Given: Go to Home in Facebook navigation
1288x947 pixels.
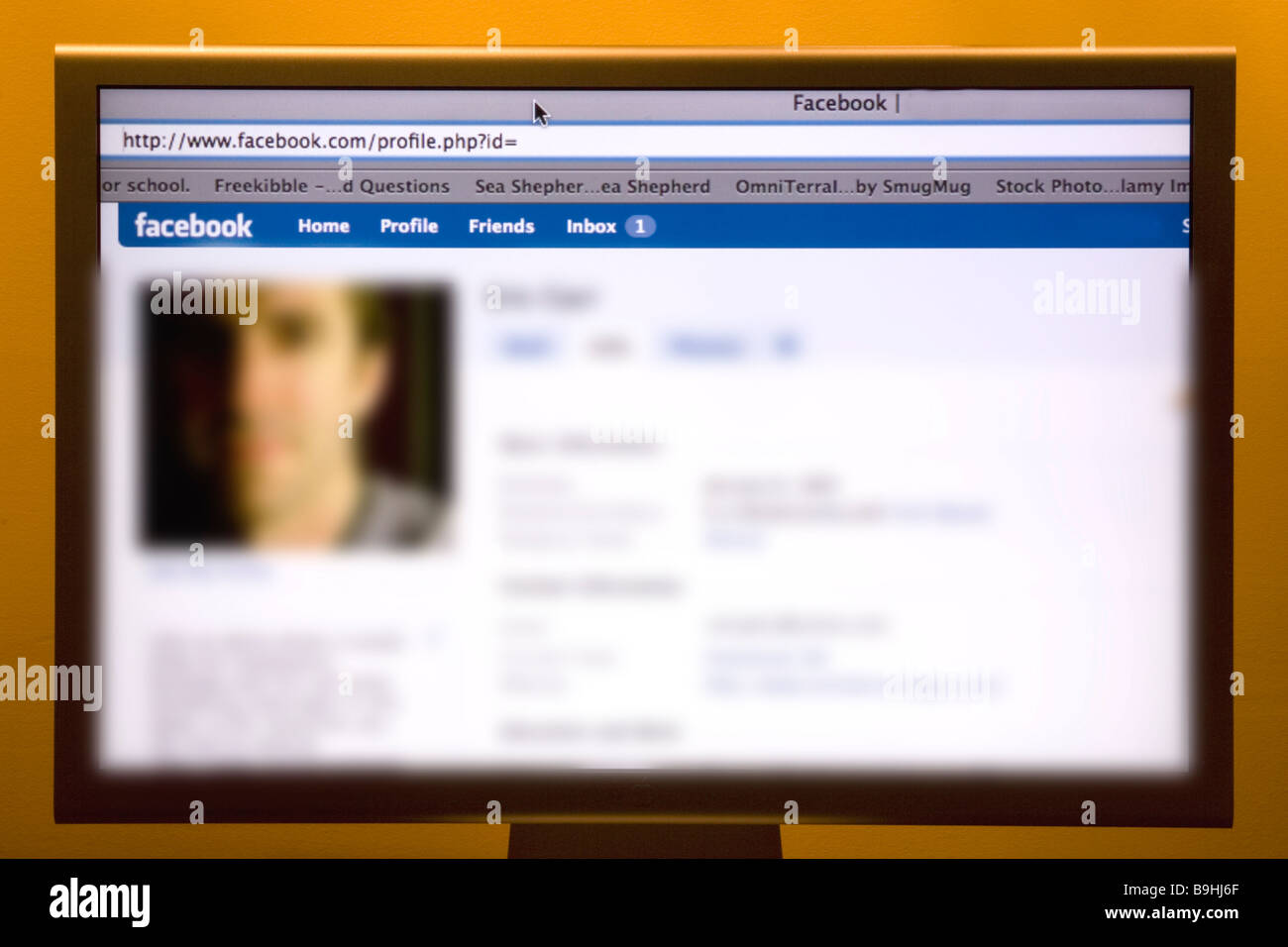Looking at the screenshot, I should click(x=324, y=226).
